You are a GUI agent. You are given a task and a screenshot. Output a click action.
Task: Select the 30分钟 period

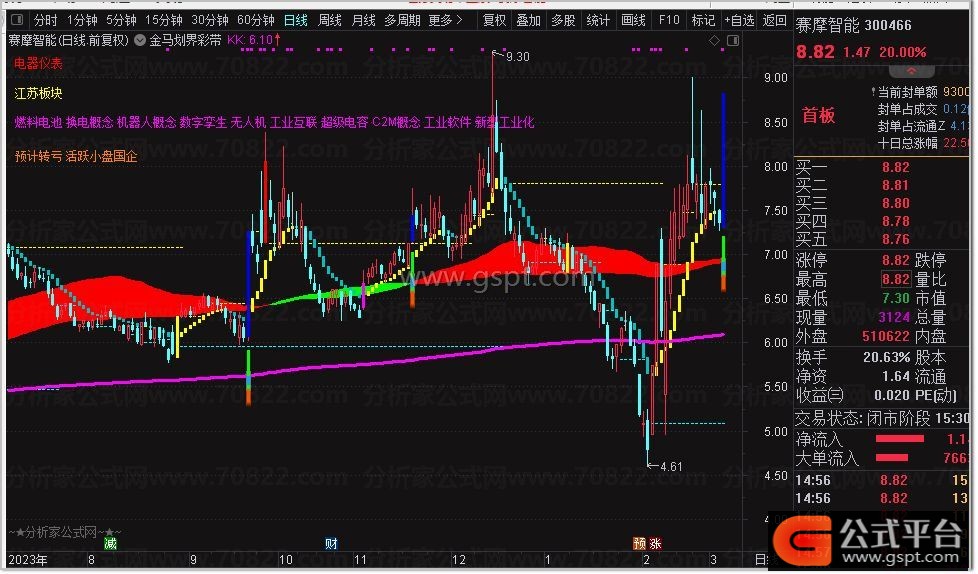pos(210,20)
